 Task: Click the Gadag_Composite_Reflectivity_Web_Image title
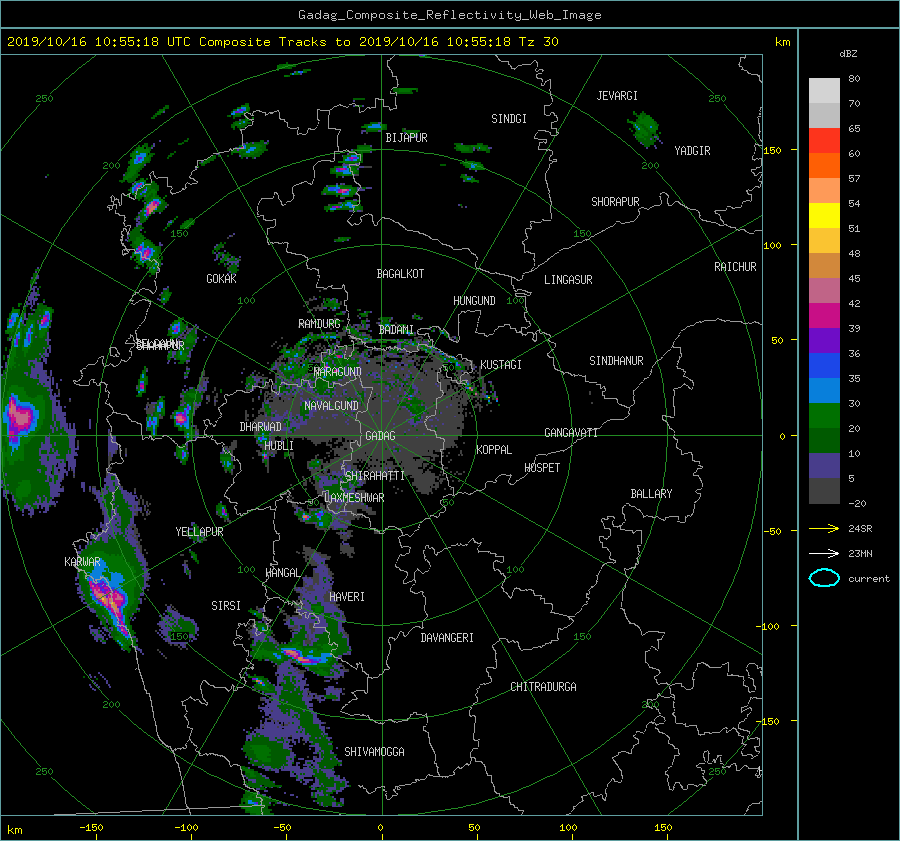coord(449,15)
